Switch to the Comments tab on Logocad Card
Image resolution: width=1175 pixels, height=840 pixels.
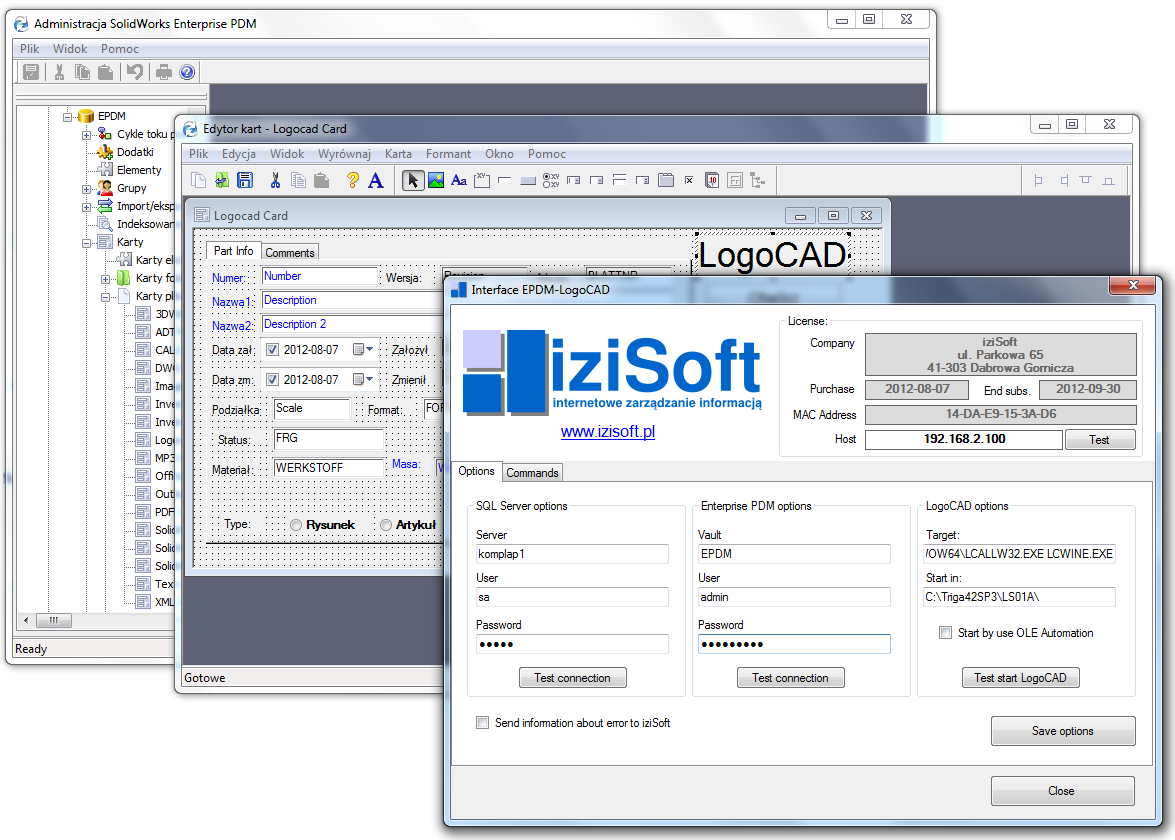289,253
